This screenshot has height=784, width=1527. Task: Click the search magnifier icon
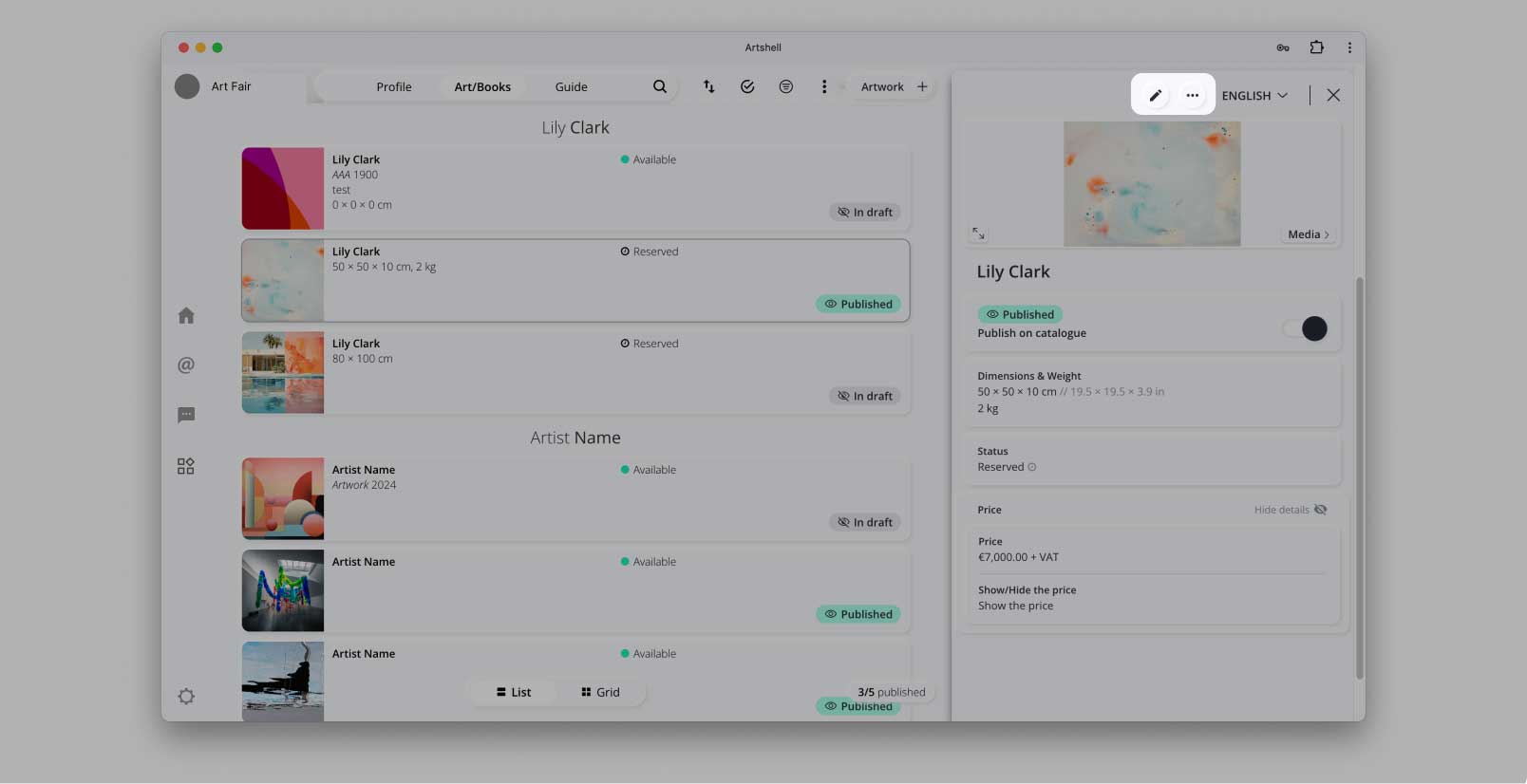coord(659,86)
